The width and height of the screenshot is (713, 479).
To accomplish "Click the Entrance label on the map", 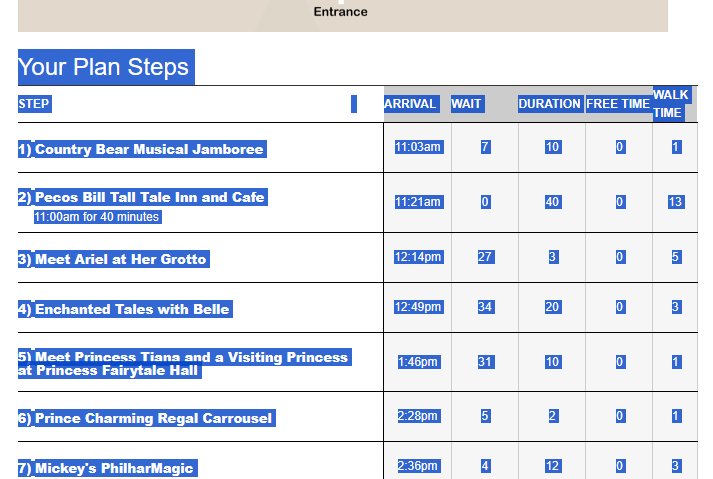I will tap(340, 12).
